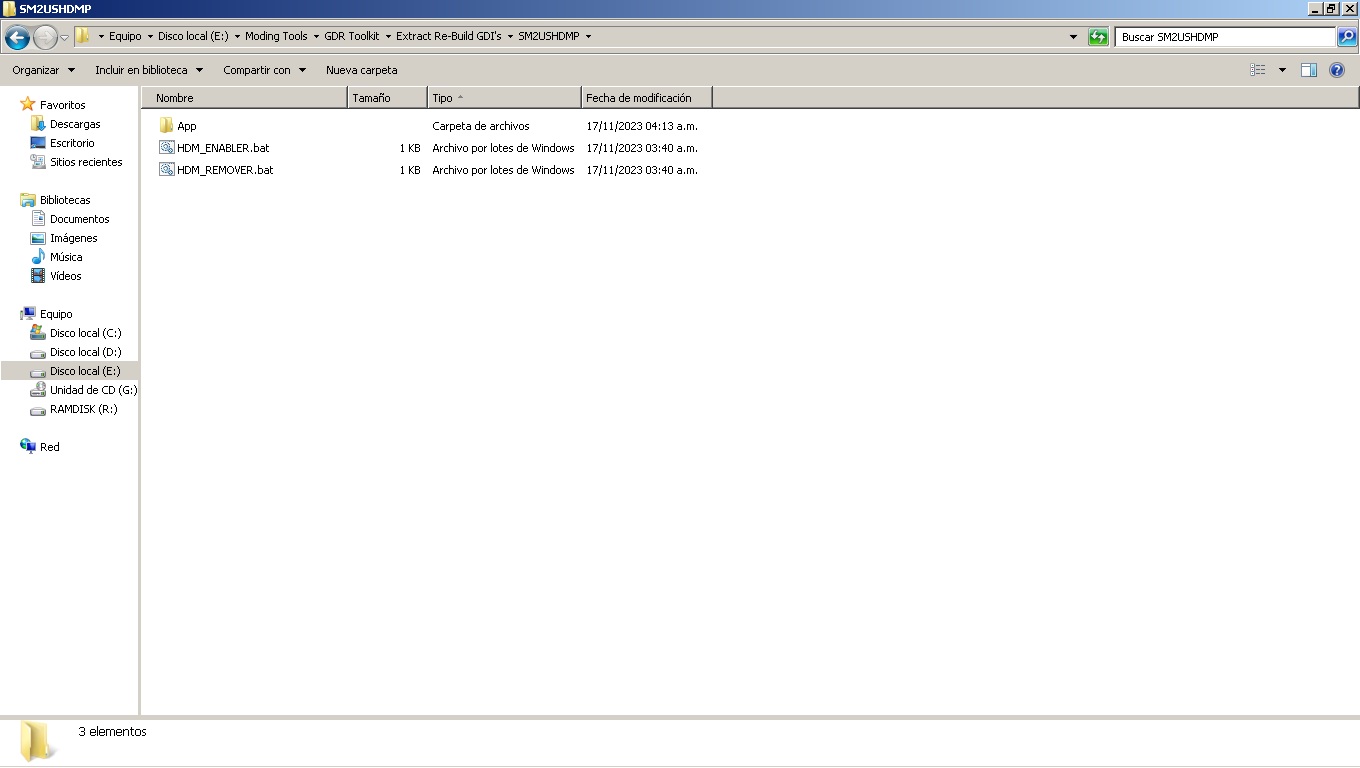
Task: Open the Organizar menu
Action: 43,70
